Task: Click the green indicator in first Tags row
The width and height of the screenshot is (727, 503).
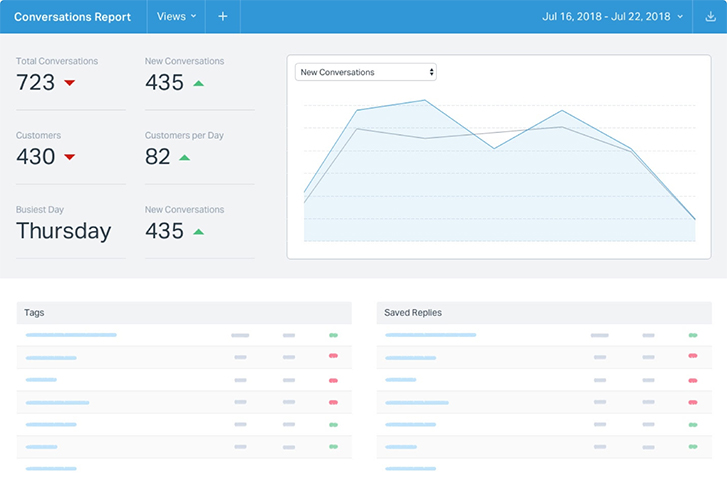Action: [x=333, y=335]
